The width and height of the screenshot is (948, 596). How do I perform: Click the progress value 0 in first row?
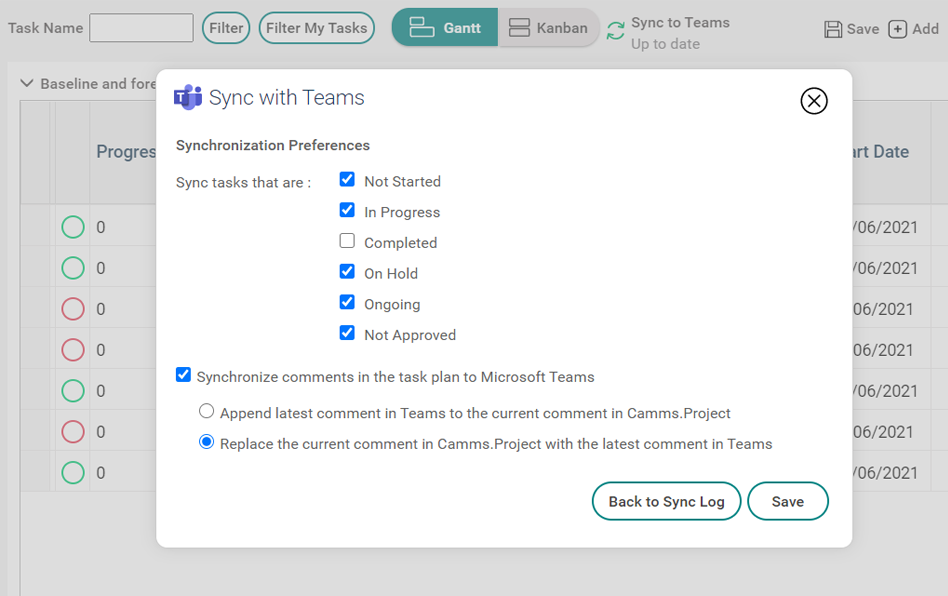click(101, 227)
